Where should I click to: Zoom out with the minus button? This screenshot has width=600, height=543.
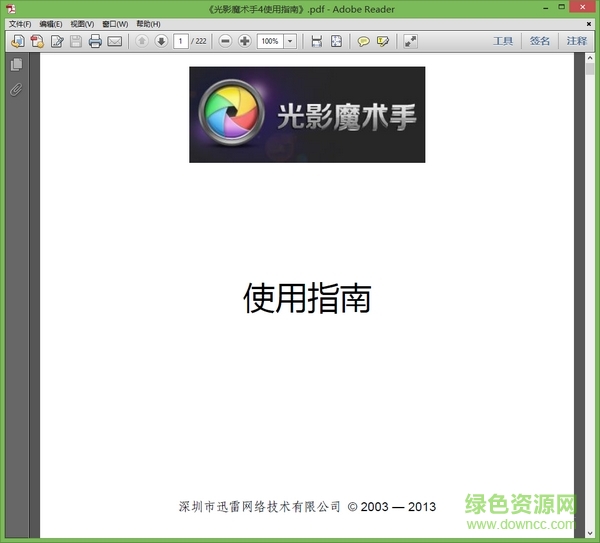click(225, 41)
